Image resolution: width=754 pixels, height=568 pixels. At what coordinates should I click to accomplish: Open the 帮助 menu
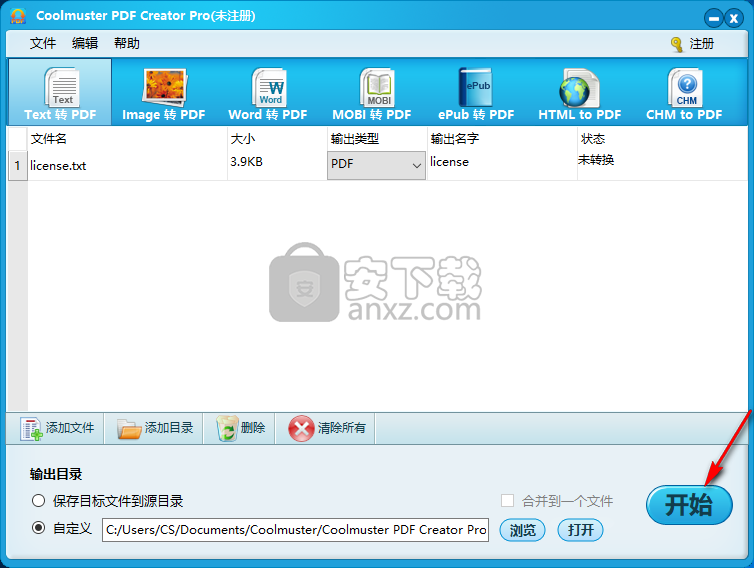126,43
